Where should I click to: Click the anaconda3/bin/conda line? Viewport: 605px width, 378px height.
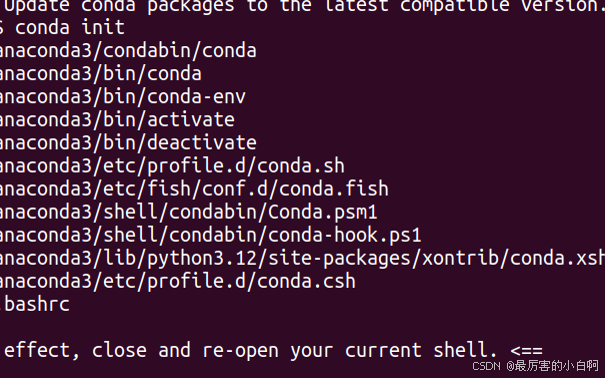coord(101,74)
